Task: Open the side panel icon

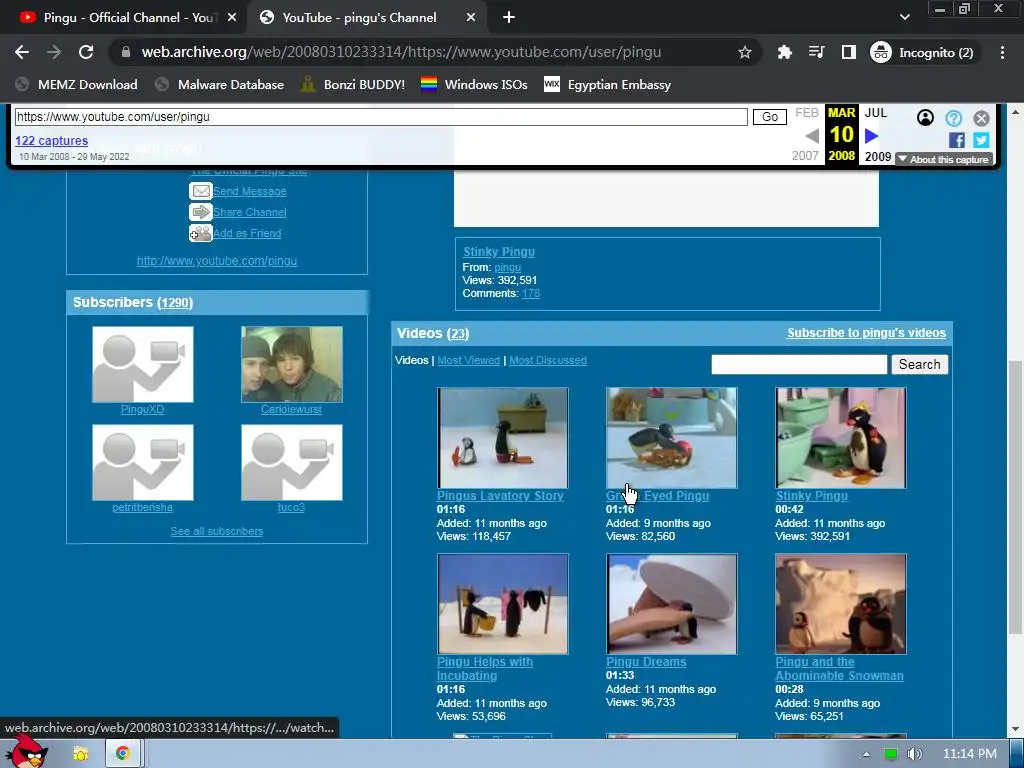Action: 848,52
